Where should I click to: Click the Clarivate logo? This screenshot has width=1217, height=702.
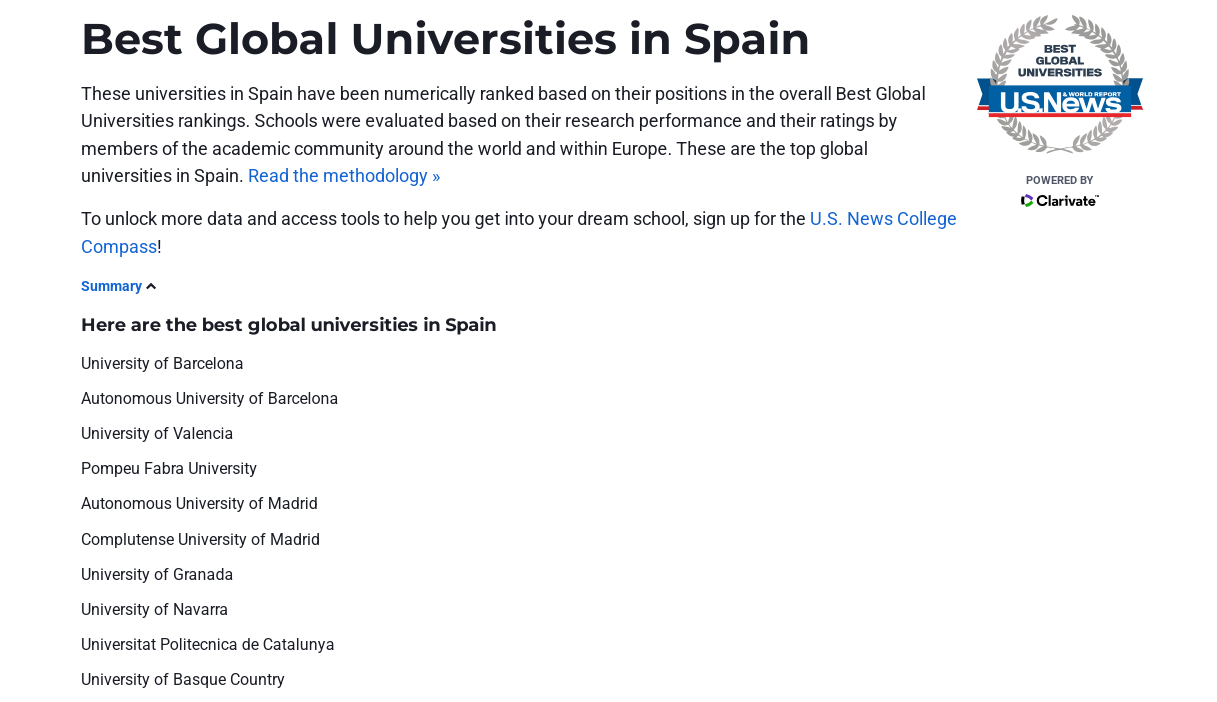tap(1059, 201)
